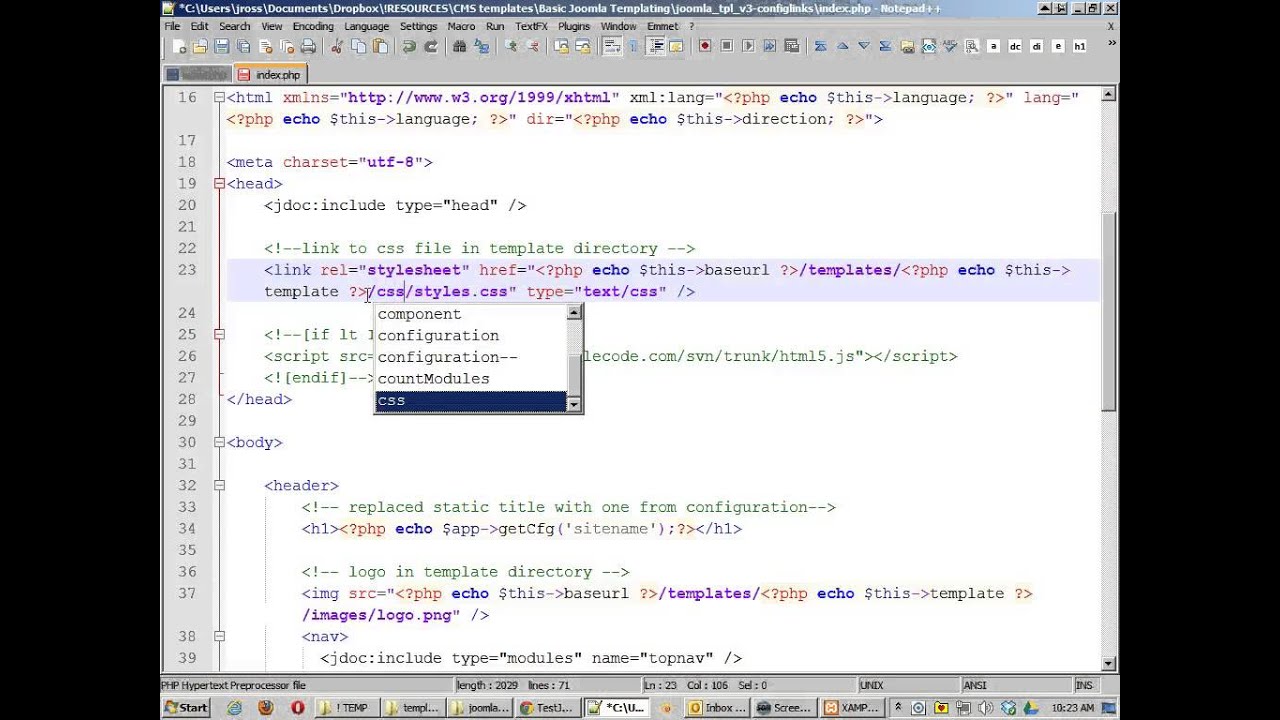Viewport: 1280px width, 720px height.
Task: Open the Search menu
Action: (x=234, y=26)
